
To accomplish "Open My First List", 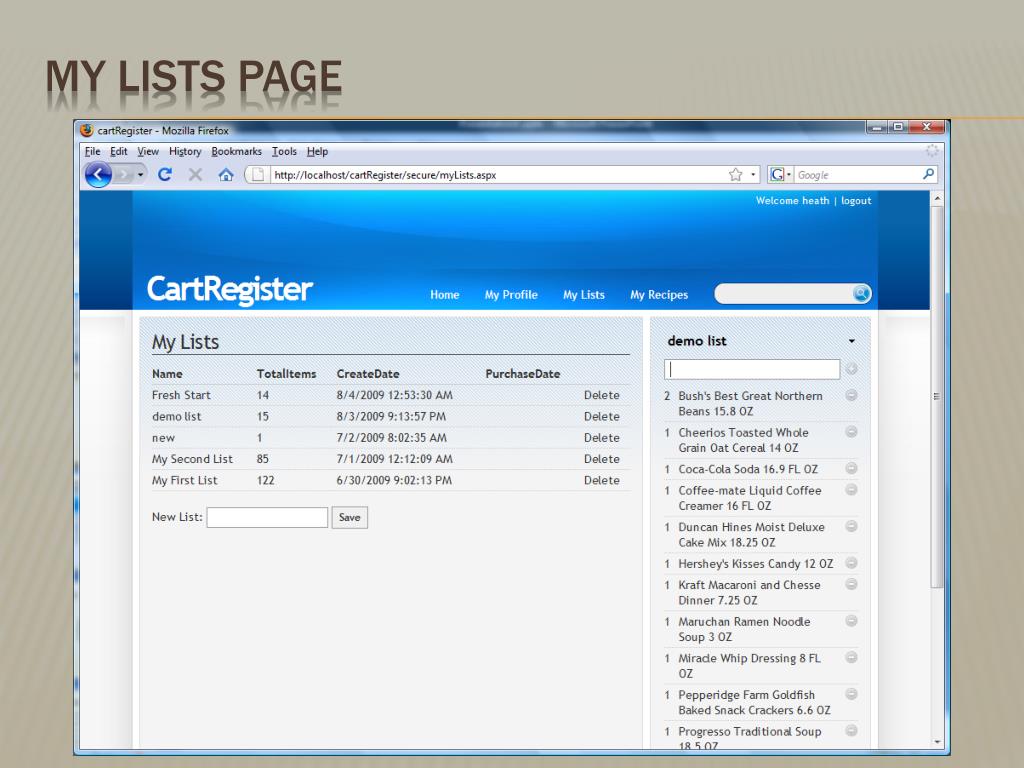I will (x=184, y=481).
